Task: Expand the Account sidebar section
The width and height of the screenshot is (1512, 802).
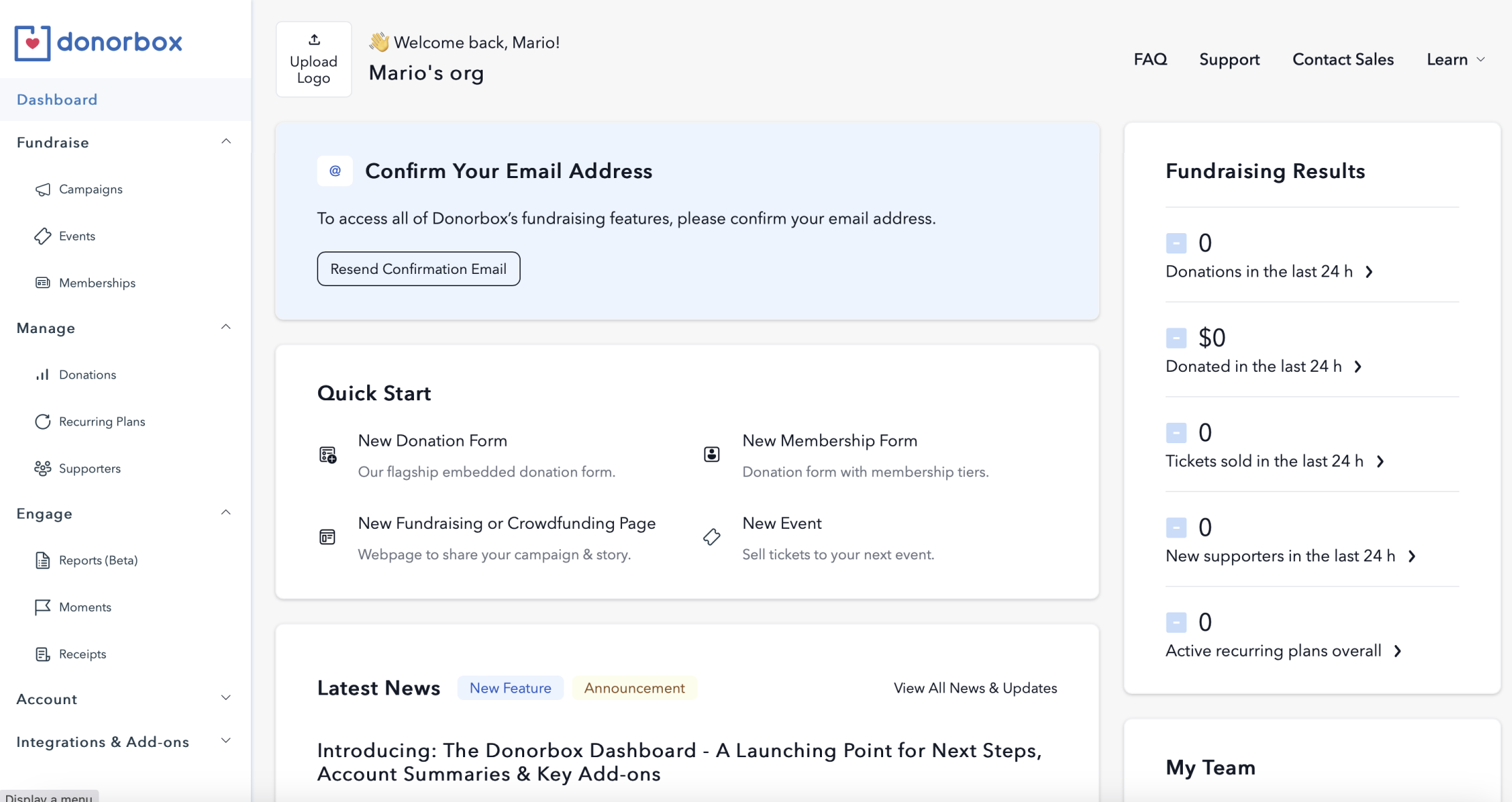Action: 226,698
